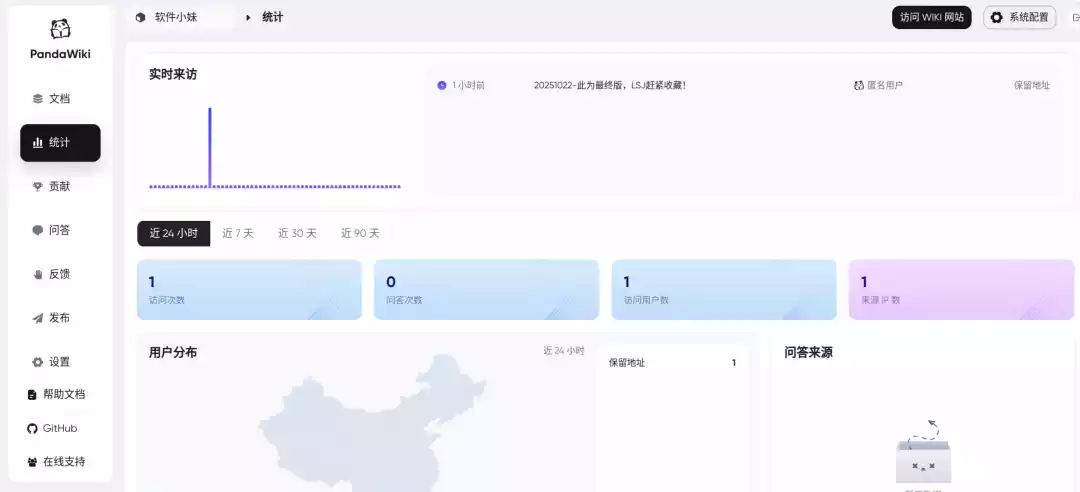Open 系统配置 system configuration
Viewport: 1080px width, 492px height.
[1019, 17]
